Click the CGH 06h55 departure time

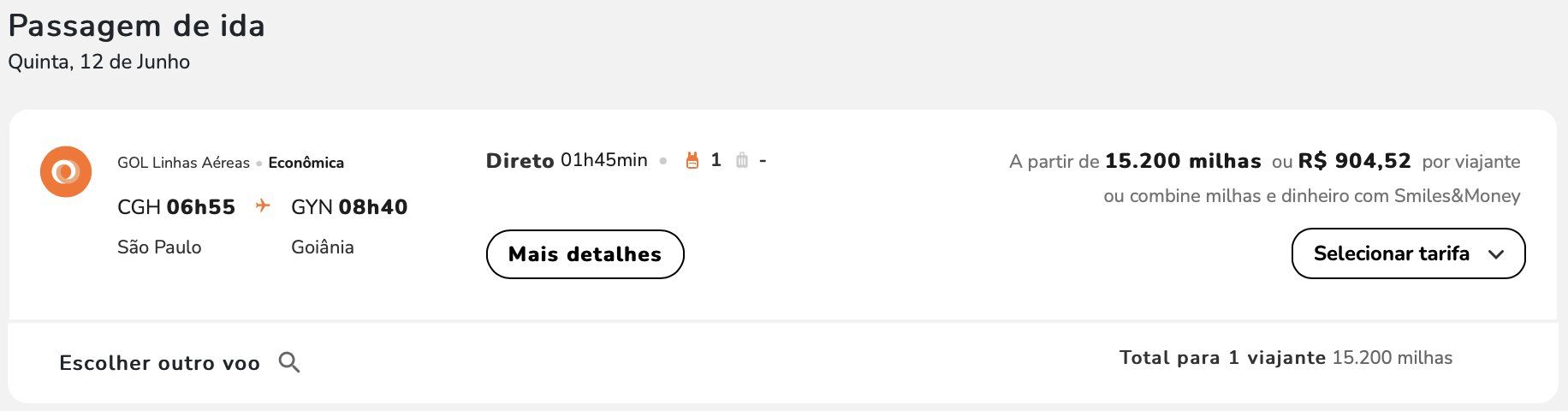[x=176, y=207]
